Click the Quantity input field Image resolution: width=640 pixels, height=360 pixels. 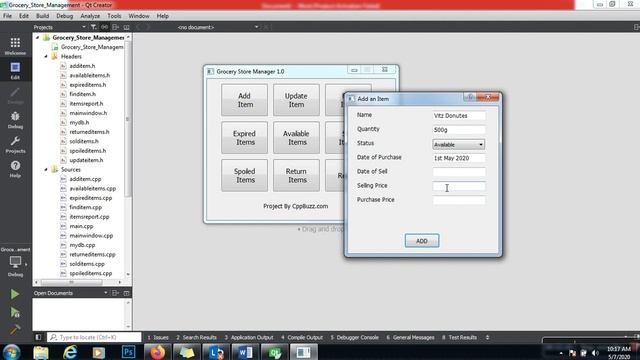click(x=459, y=130)
